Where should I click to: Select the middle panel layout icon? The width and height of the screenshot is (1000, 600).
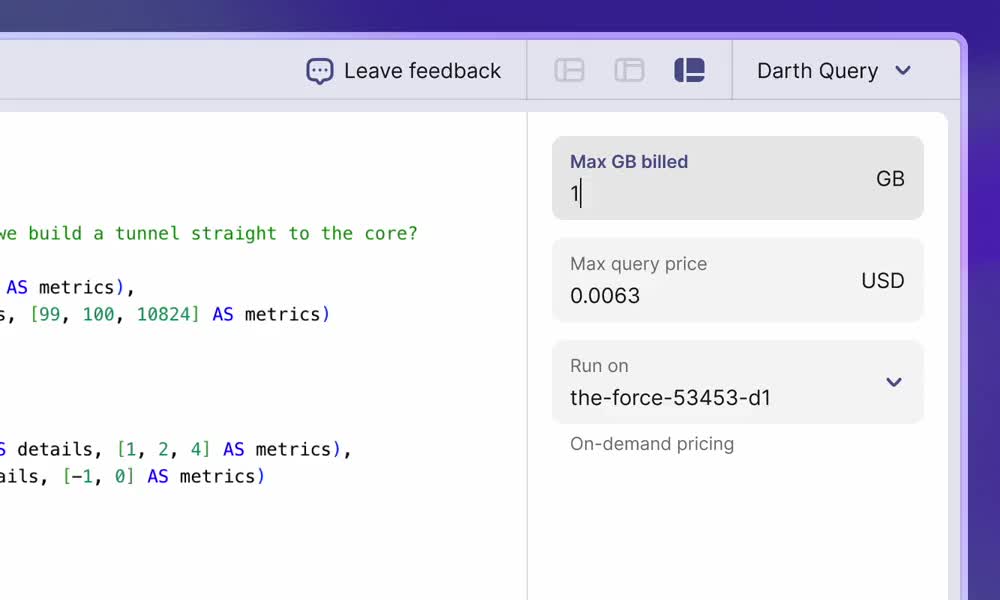(x=629, y=70)
